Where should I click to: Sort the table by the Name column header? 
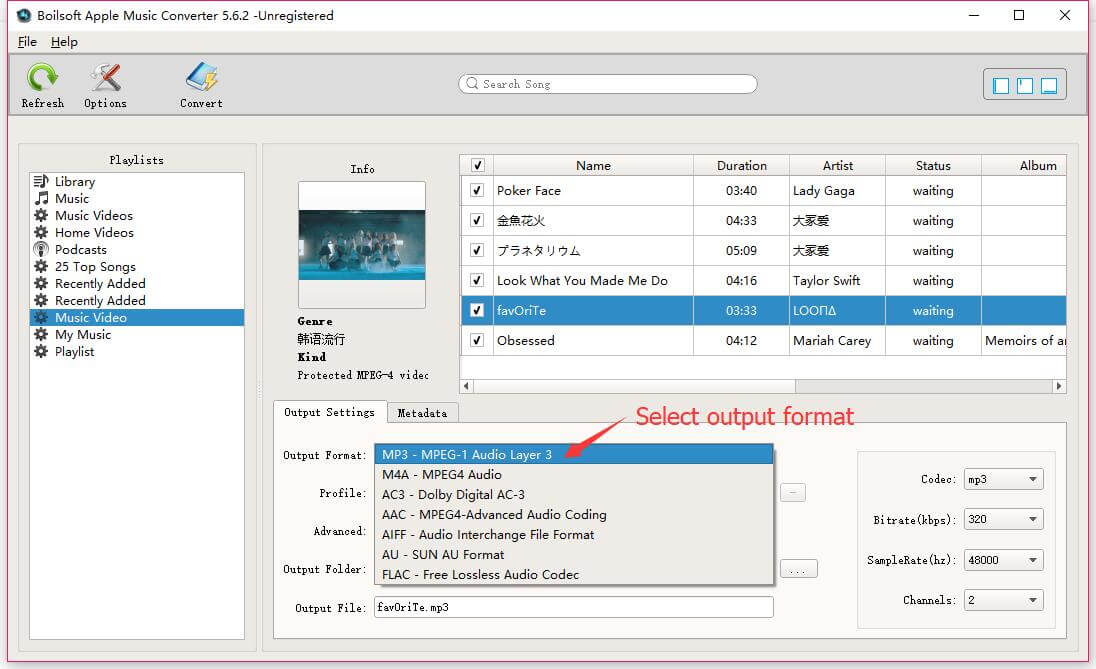tap(593, 165)
